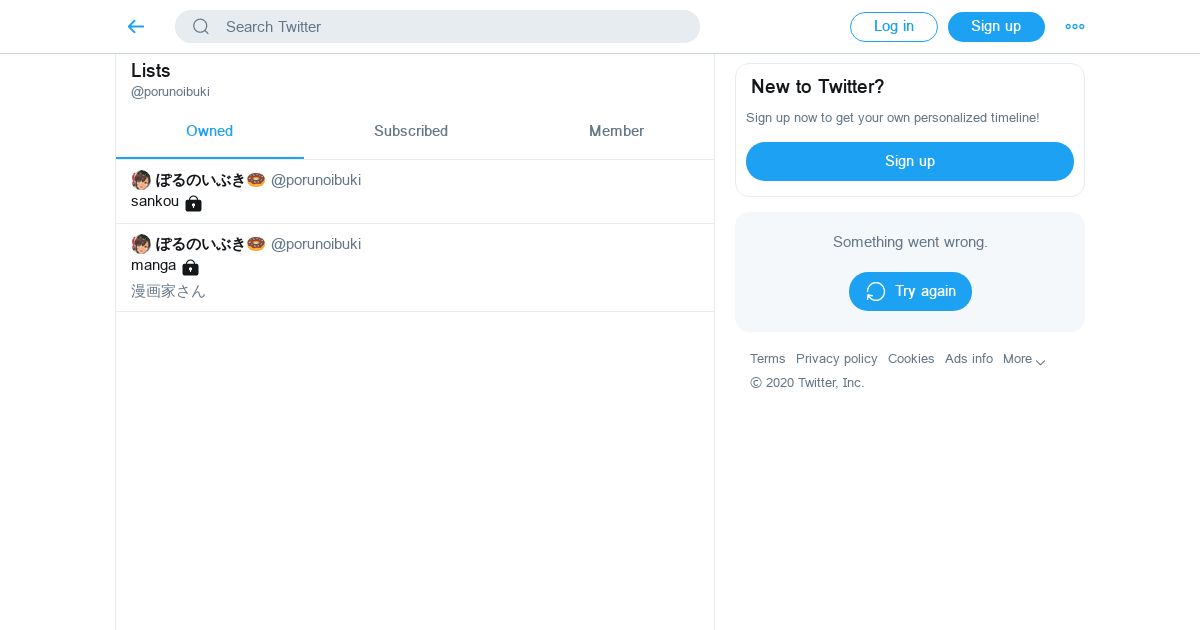The height and width of the screenshot is (630, 1200).
Task: Open the Terms link
Action: click(x=768, y=359)
